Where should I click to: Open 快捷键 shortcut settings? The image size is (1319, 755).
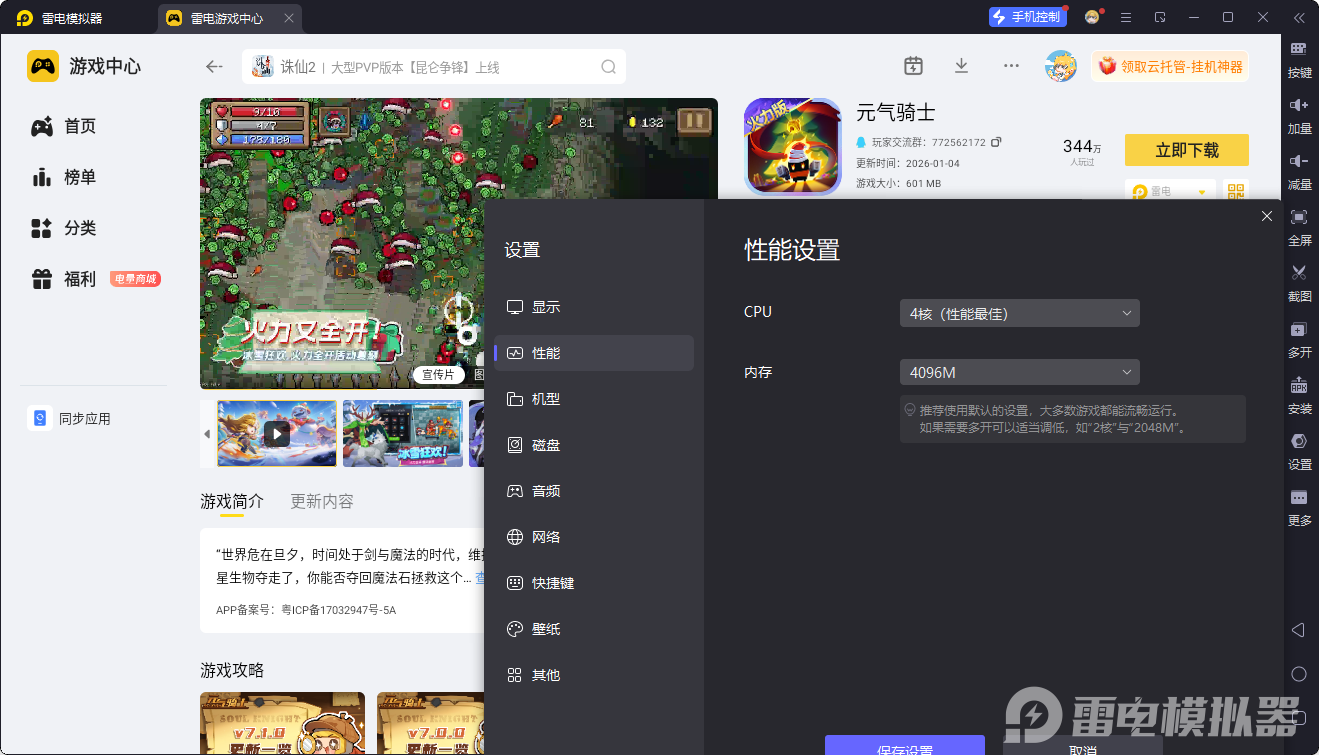tap(594, 583)
